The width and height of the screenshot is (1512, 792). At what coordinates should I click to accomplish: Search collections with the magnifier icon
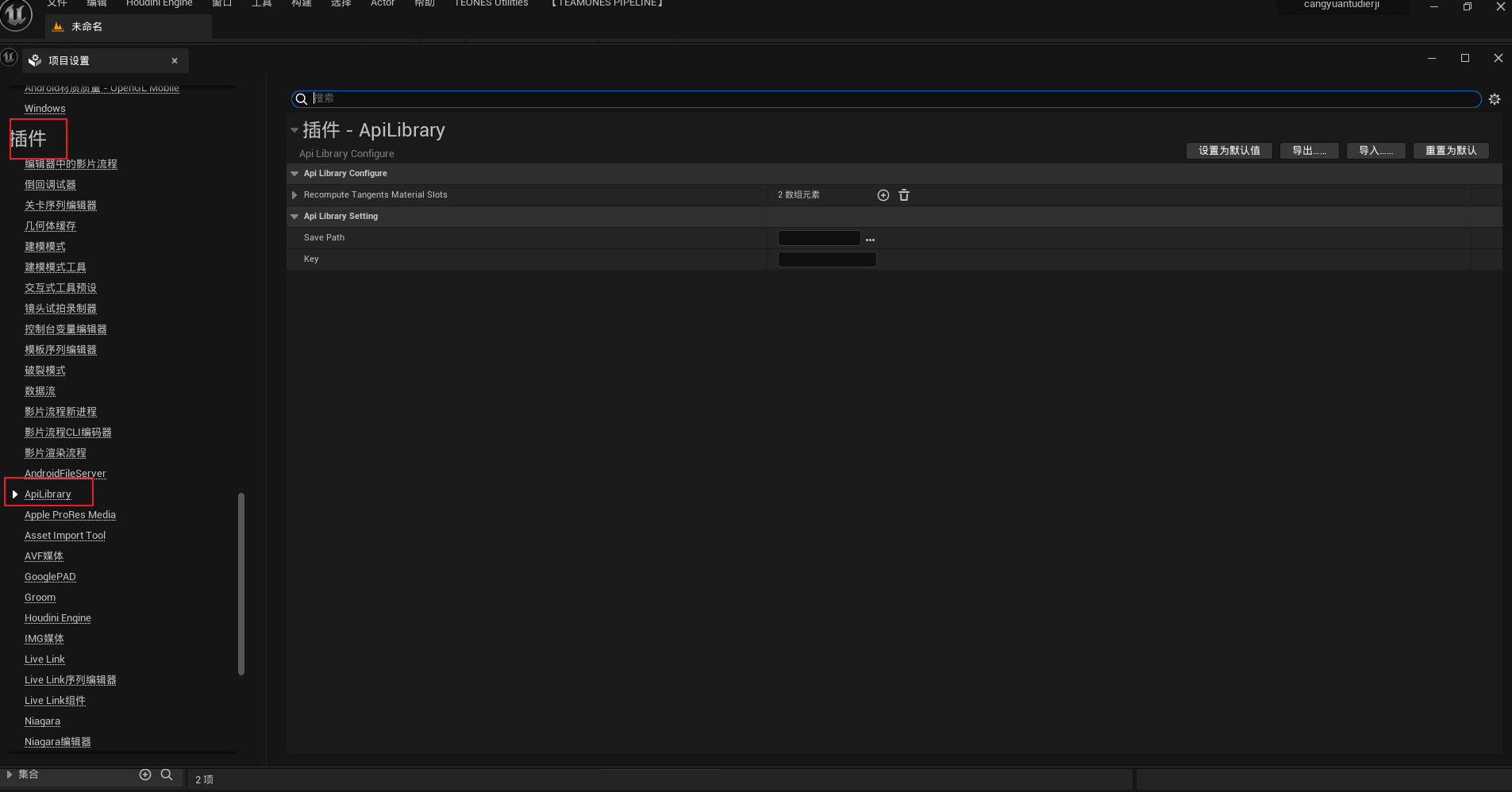[167, 775]
